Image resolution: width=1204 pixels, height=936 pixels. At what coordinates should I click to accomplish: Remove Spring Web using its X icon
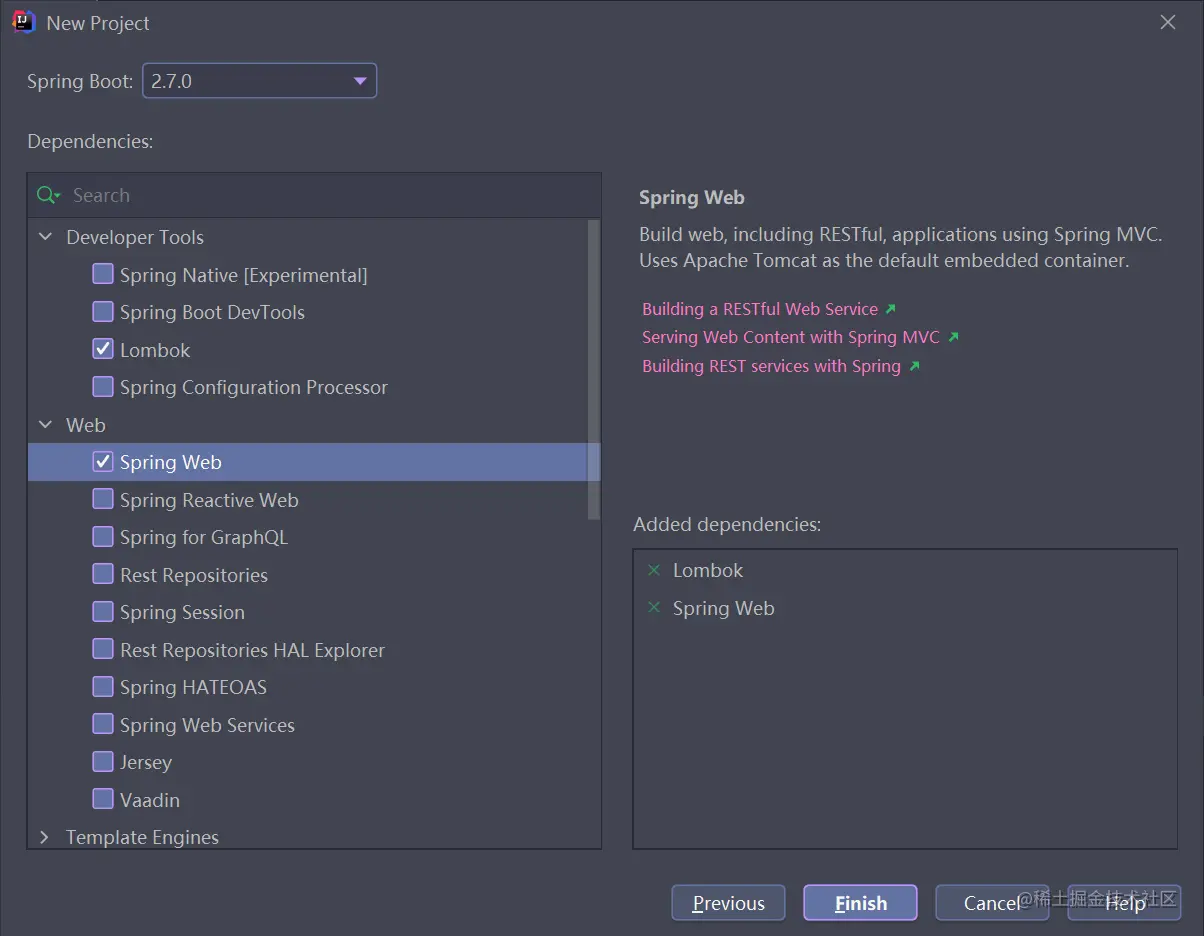654,608
